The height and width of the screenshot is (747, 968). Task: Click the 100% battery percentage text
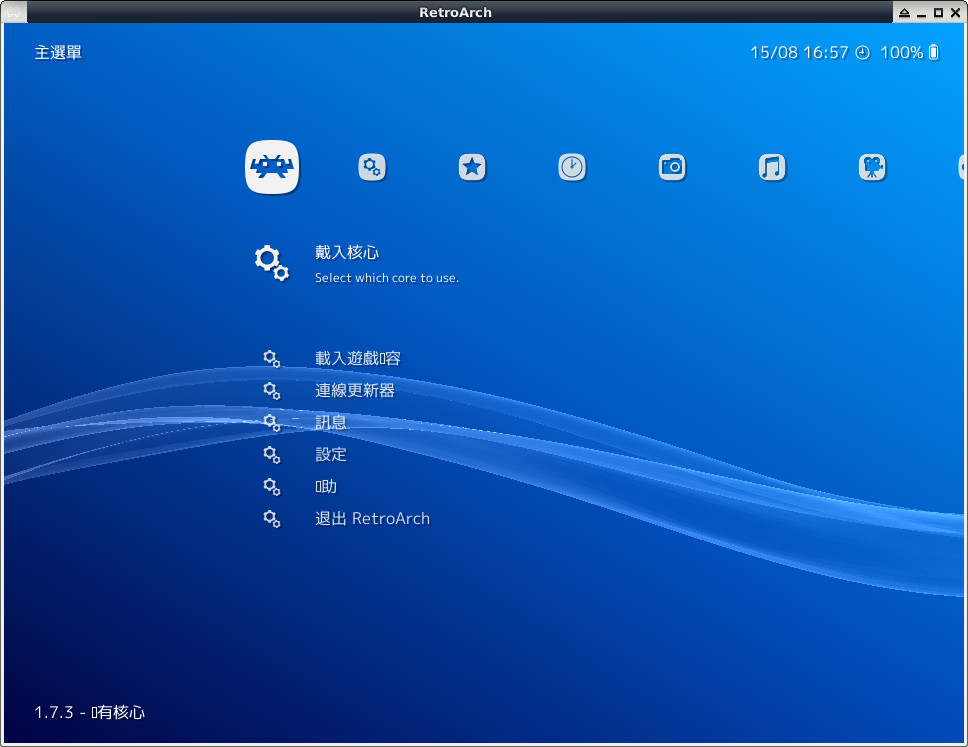tap(902, 53)
